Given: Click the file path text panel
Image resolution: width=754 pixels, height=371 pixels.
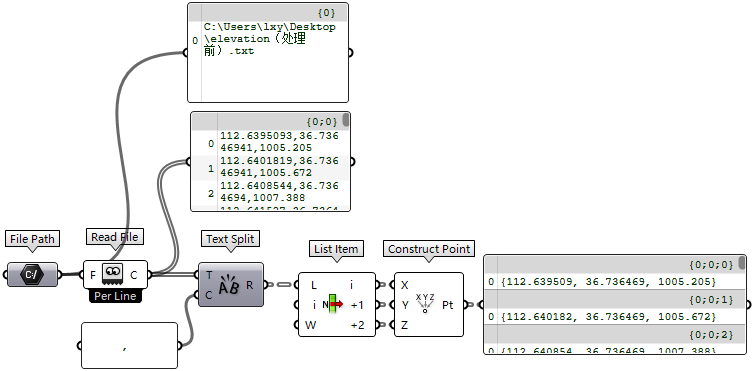Looking at the screenshot, I should [268, 52].
